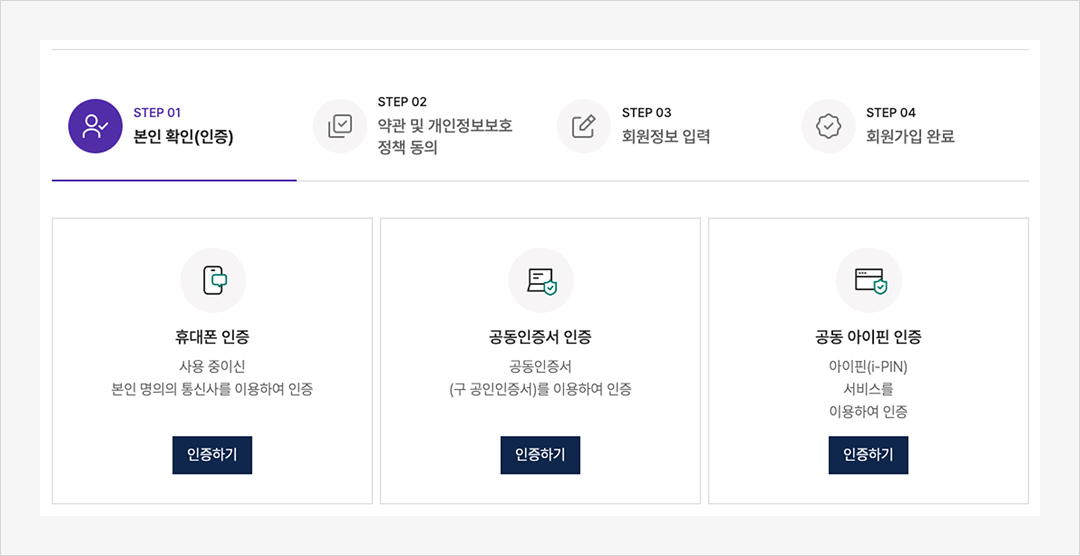Click the 공동인증서 인증 card title

coord(540,337)
